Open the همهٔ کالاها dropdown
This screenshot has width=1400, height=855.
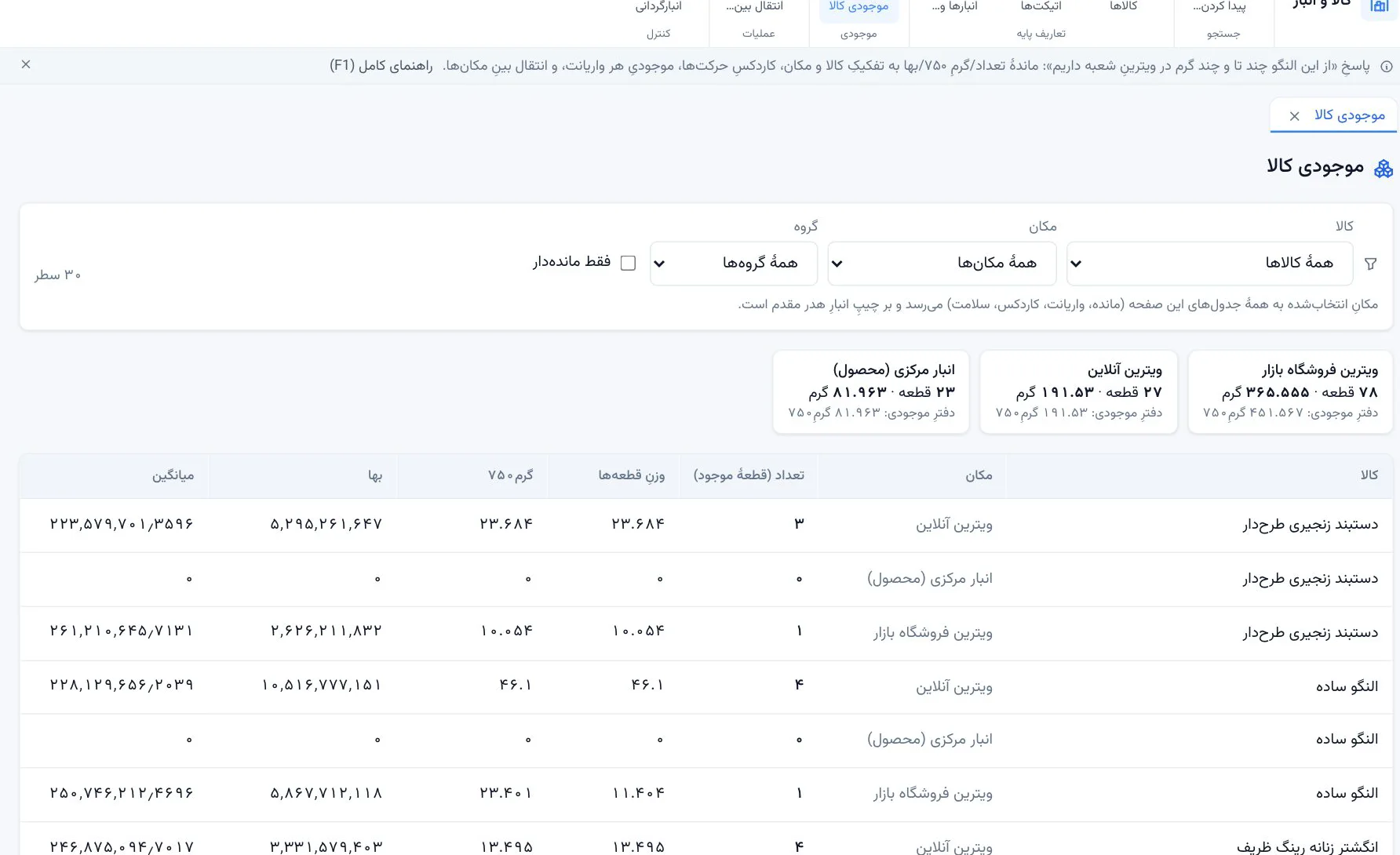pyautogui.click(x=1209, y=264)
